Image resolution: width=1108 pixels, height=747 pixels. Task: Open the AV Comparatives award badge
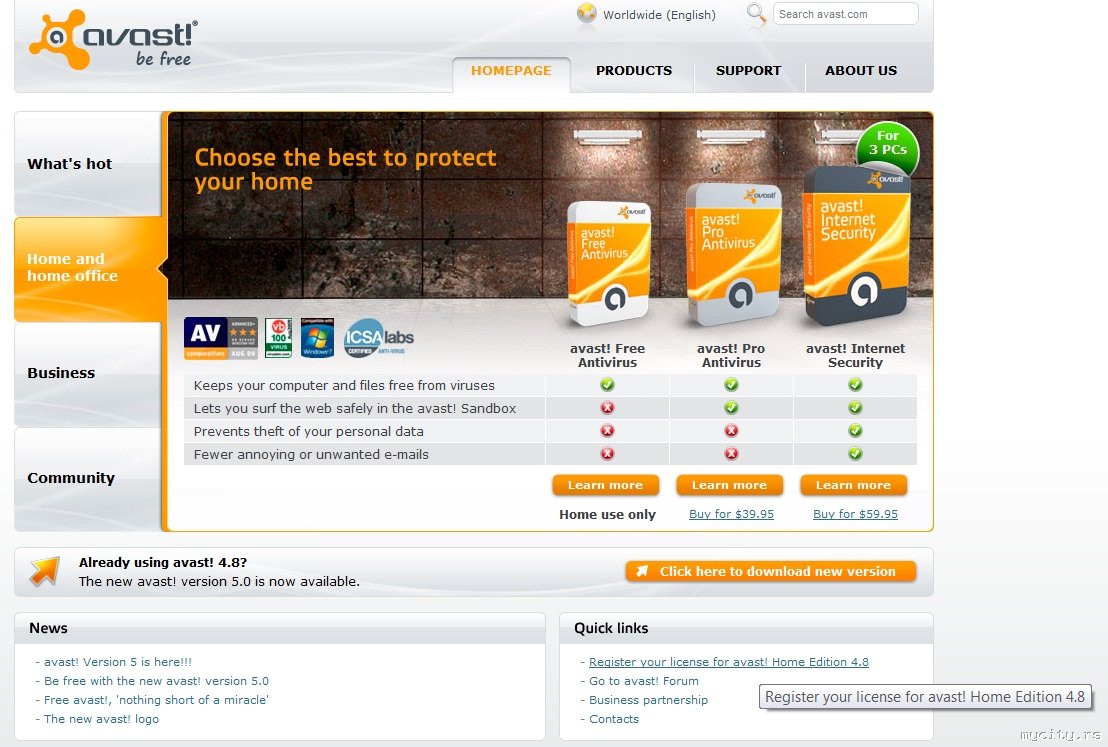220,338
